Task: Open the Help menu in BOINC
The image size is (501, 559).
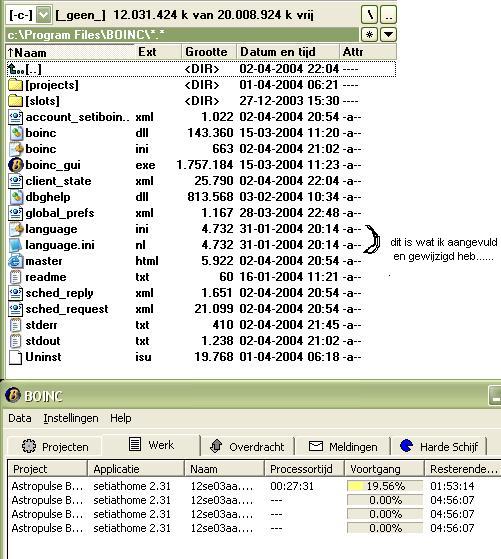Action: tap(121, 418)
